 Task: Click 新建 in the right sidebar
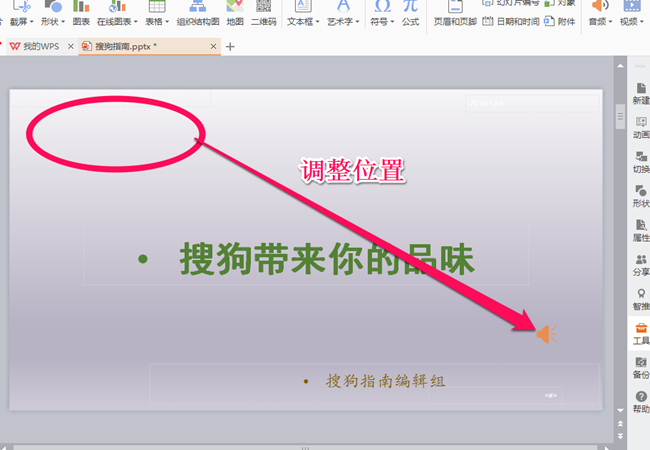pyautogui.click(x=641, y=94)
